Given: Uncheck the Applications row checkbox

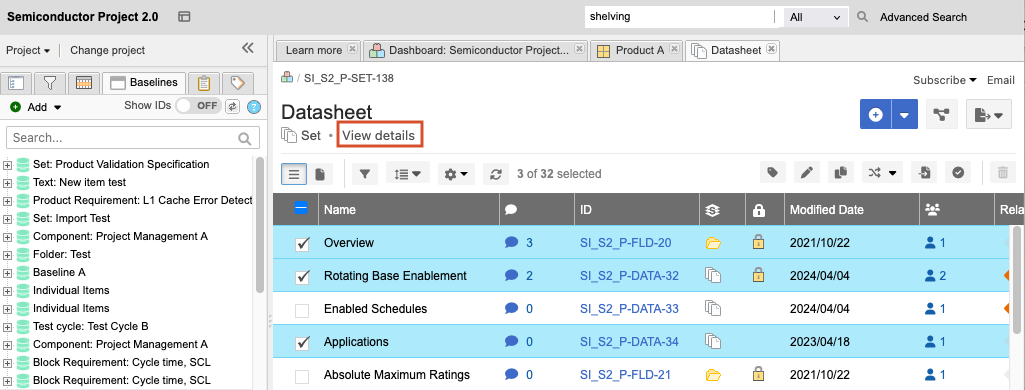Looking at the screenshot, I should point(302,343).
